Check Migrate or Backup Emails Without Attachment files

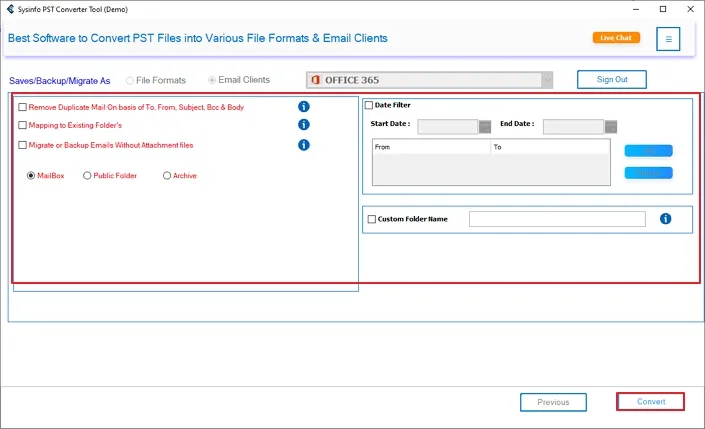[22, 145]
